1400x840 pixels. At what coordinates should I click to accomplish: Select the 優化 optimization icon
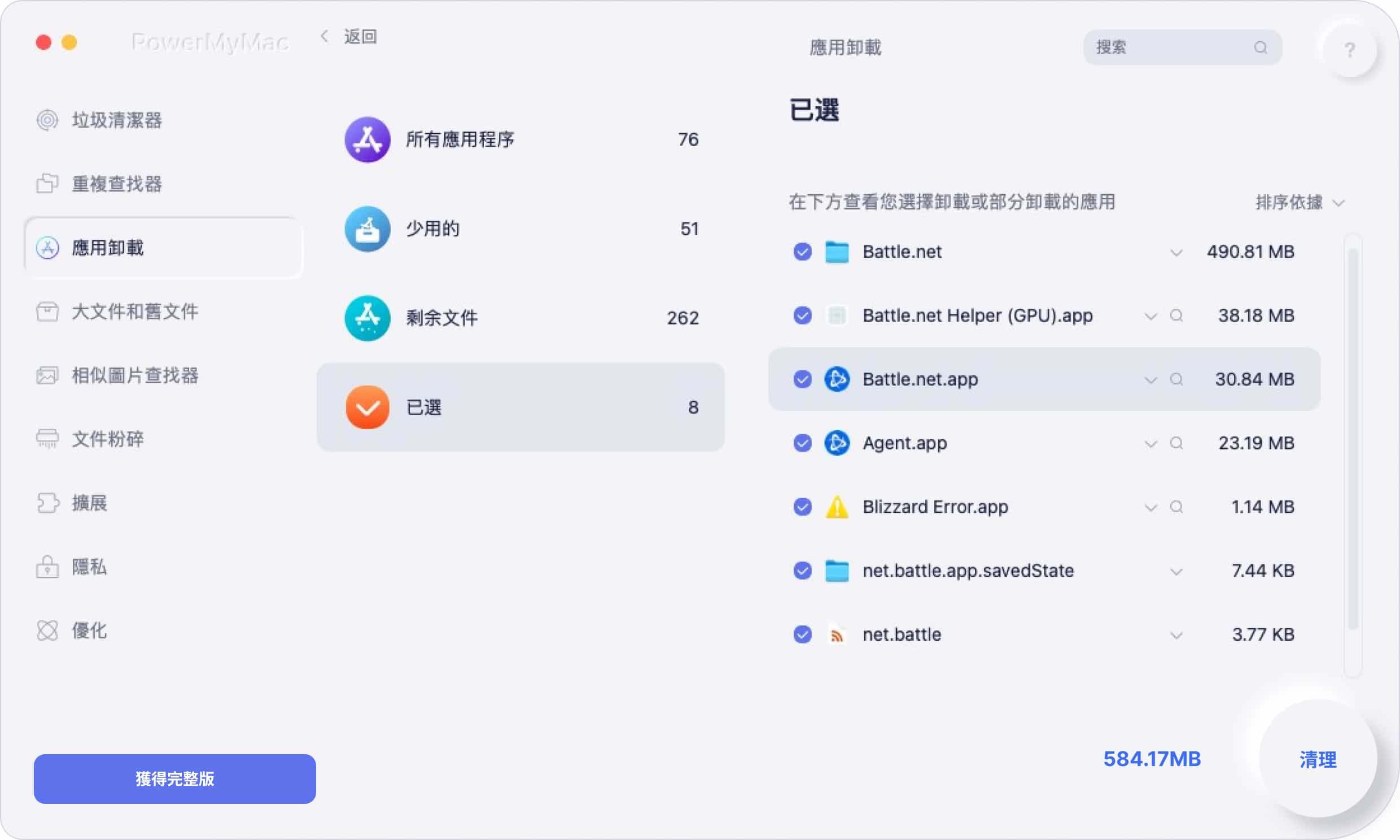47,630
